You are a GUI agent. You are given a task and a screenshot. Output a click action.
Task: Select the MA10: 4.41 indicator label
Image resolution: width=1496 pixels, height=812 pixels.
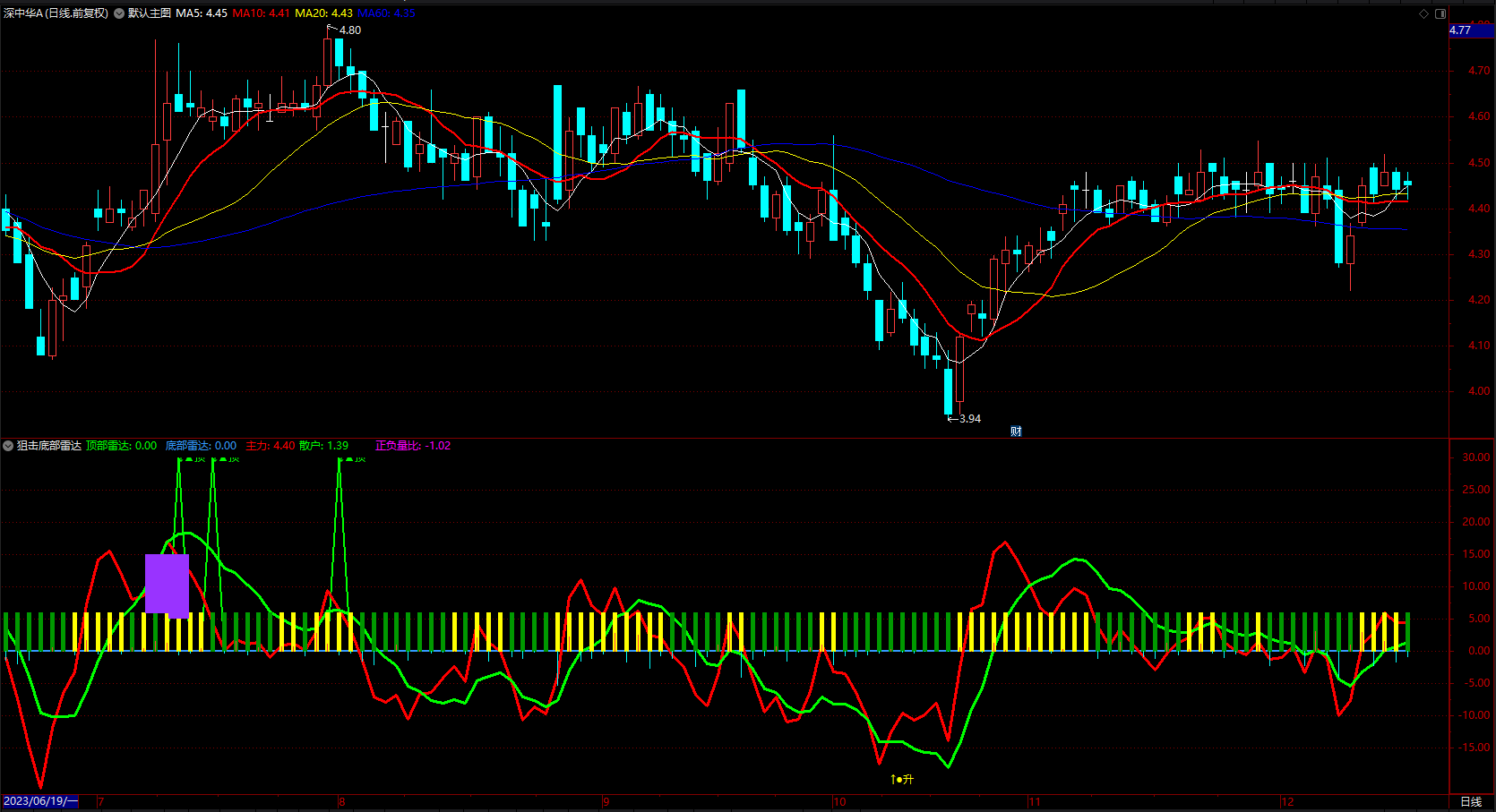pyautogui.click(x=261, y=13)
